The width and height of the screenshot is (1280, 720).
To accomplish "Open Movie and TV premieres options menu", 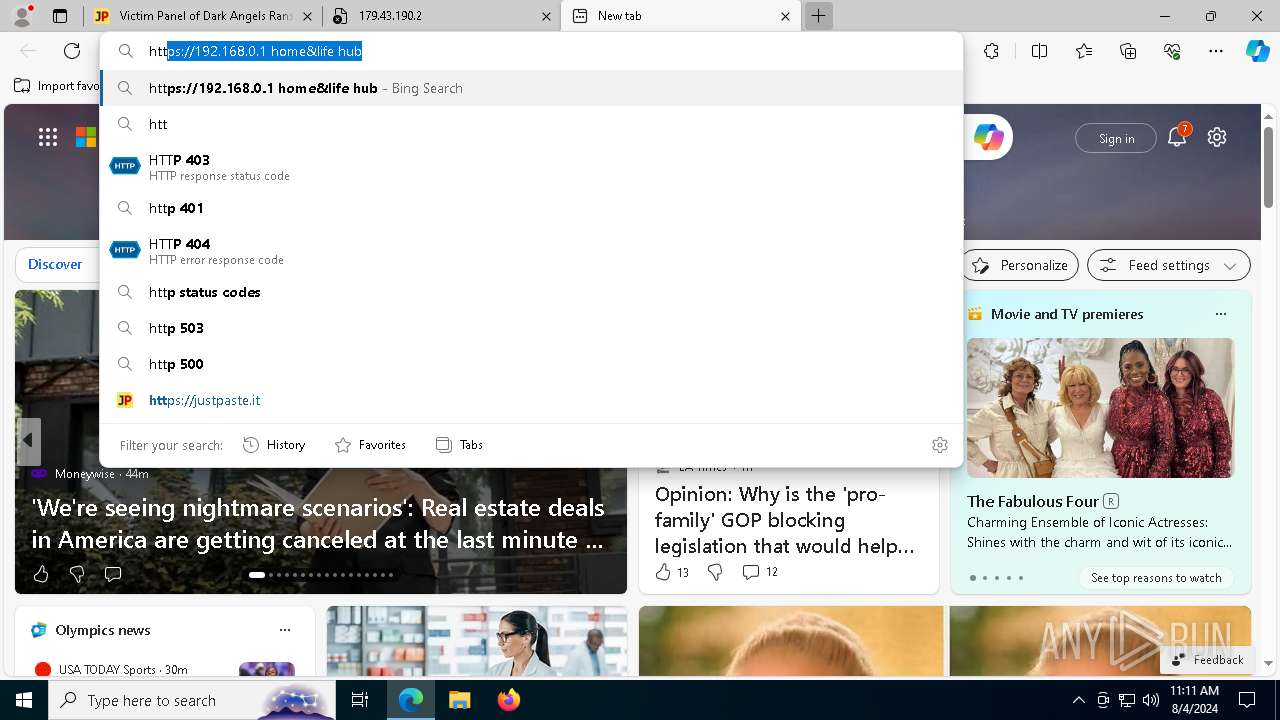I will coord(1220,314).
